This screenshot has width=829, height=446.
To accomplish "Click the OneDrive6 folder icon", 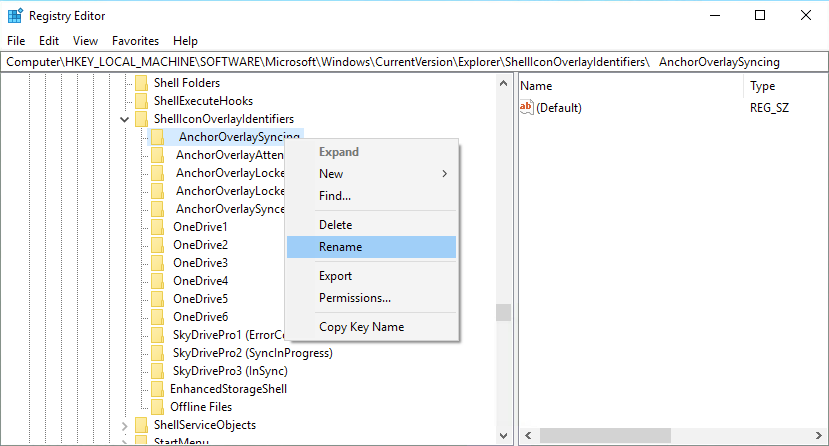I will [x=157, y=317].
